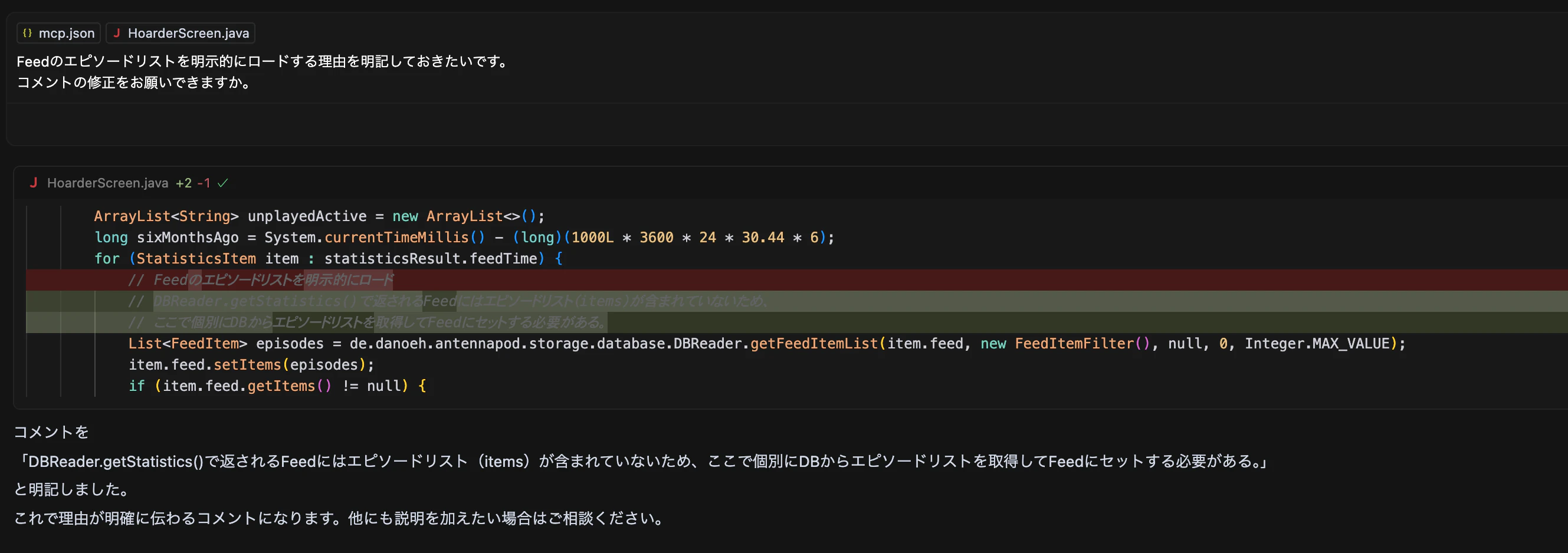Click the +2 additions count

pyautogui.click(x=184, y=183)
